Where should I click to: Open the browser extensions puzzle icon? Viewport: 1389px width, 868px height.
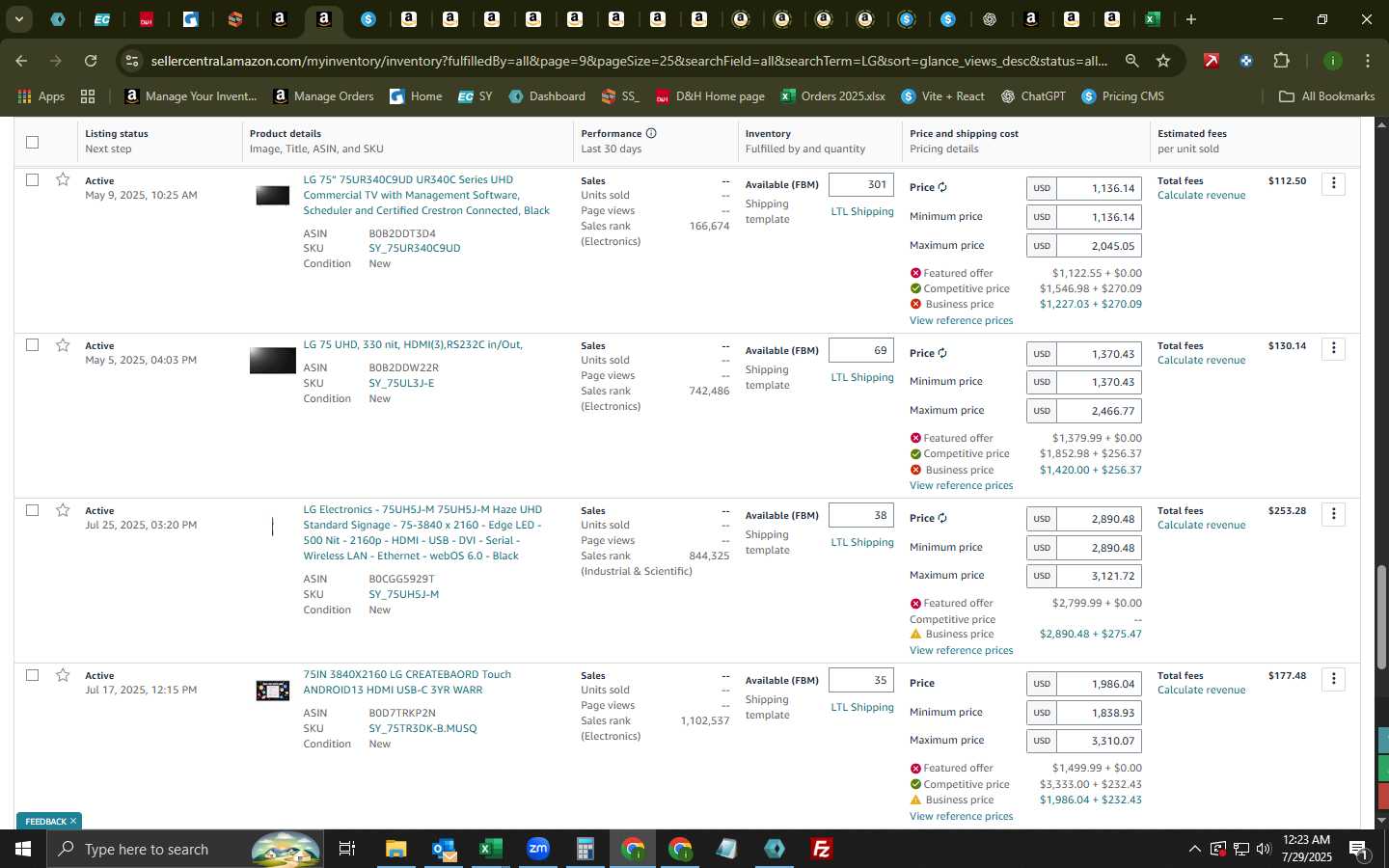pos(1281,61)
